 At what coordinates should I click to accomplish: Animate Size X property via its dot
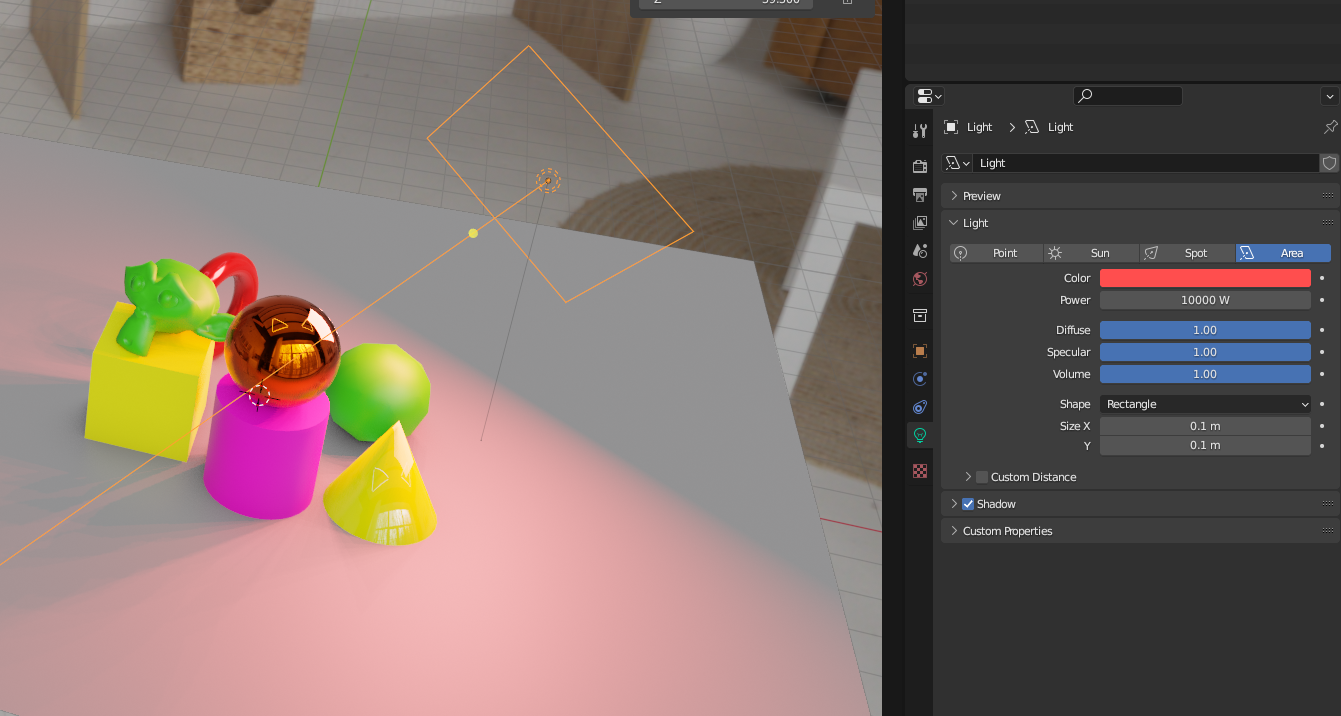point(1322,426)
